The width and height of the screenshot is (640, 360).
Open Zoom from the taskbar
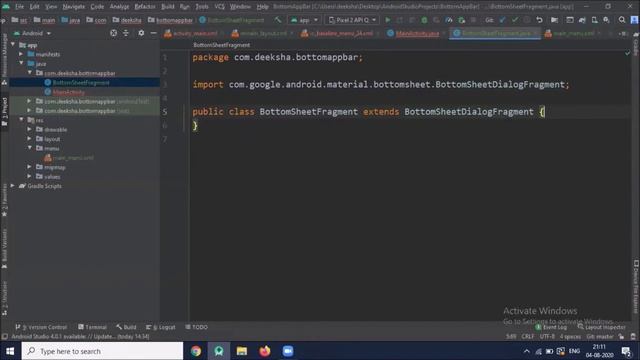[288, 351]
